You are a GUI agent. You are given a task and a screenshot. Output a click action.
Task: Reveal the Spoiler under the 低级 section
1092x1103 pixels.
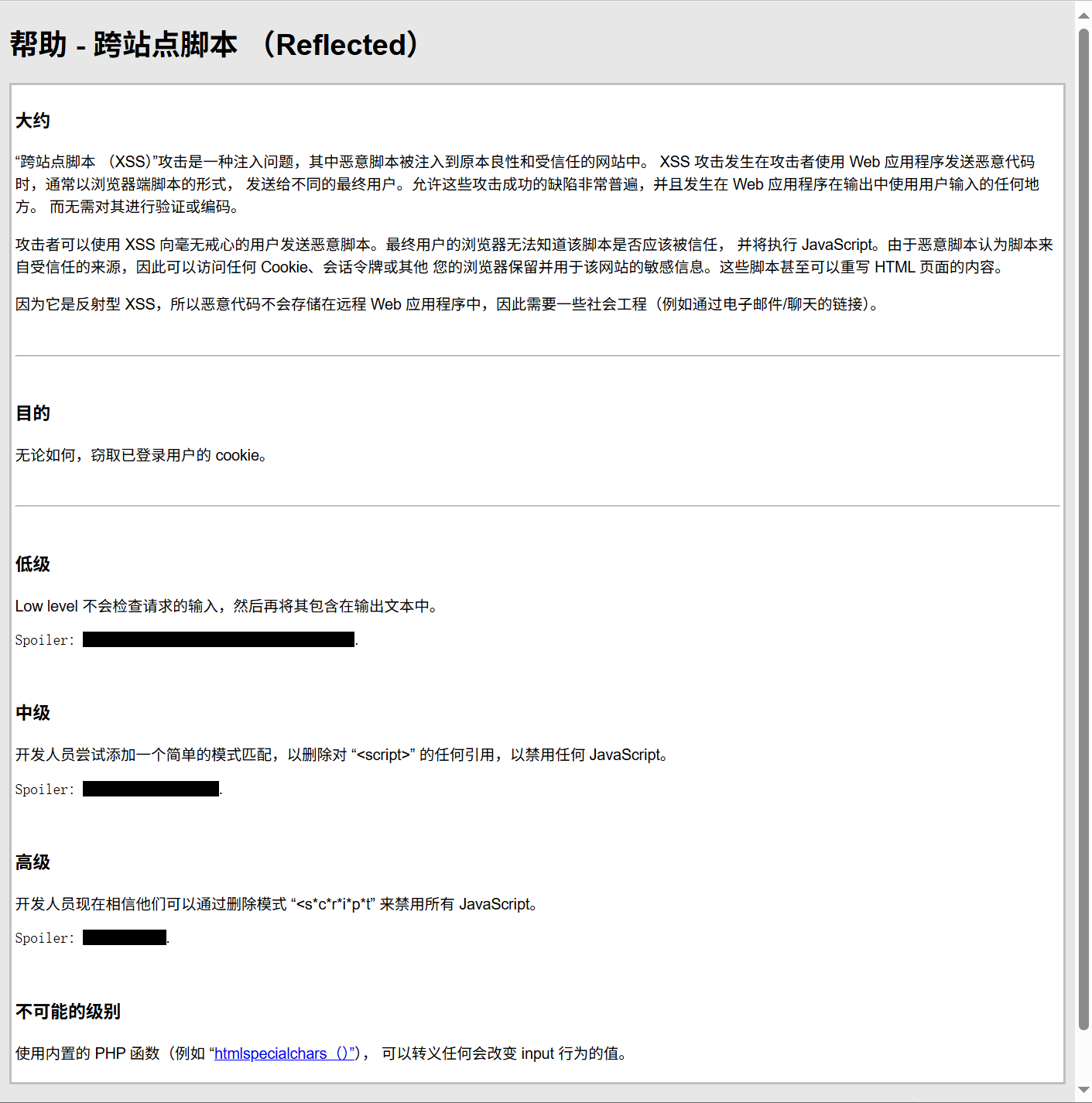coord(218,639)
